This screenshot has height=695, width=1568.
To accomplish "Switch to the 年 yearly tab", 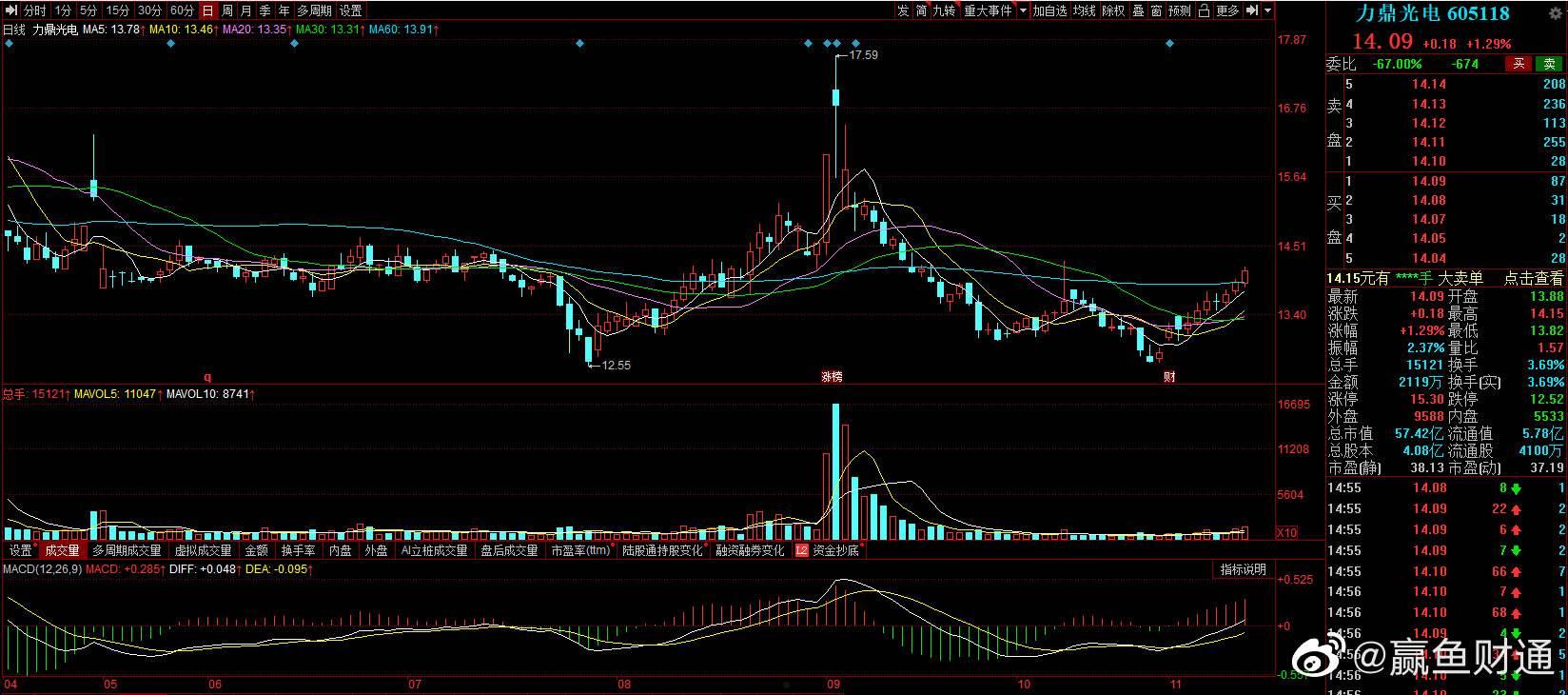I will 284,10.
